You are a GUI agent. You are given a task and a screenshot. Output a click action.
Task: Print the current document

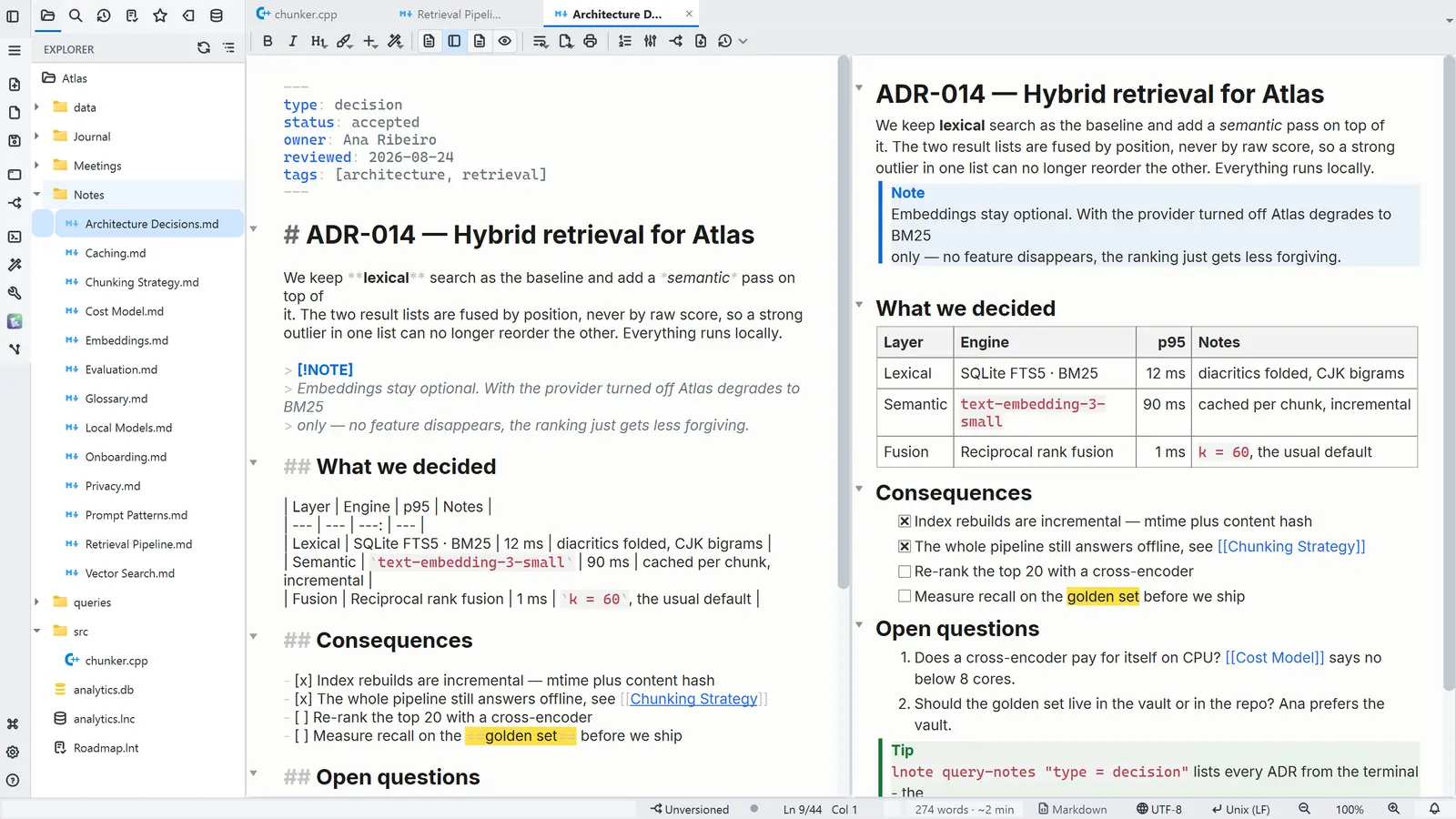[x=591, y=41]
